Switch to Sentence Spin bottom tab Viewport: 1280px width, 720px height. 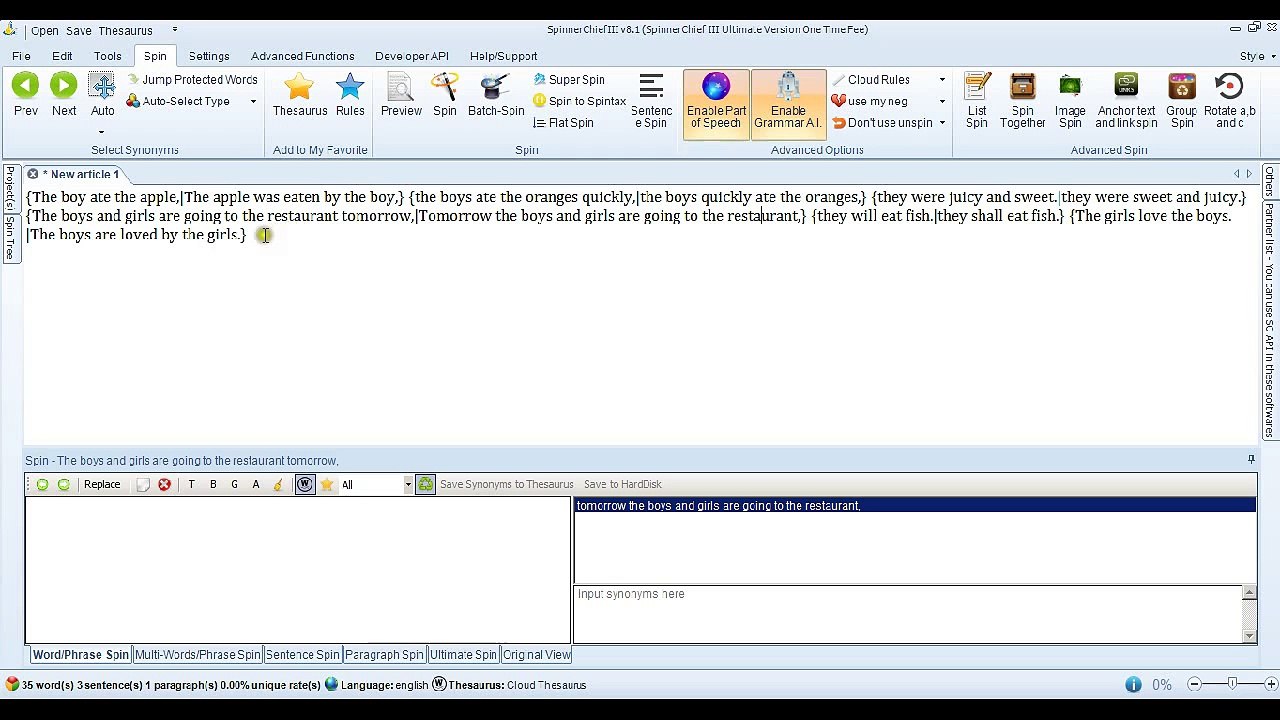coord(302,655)
